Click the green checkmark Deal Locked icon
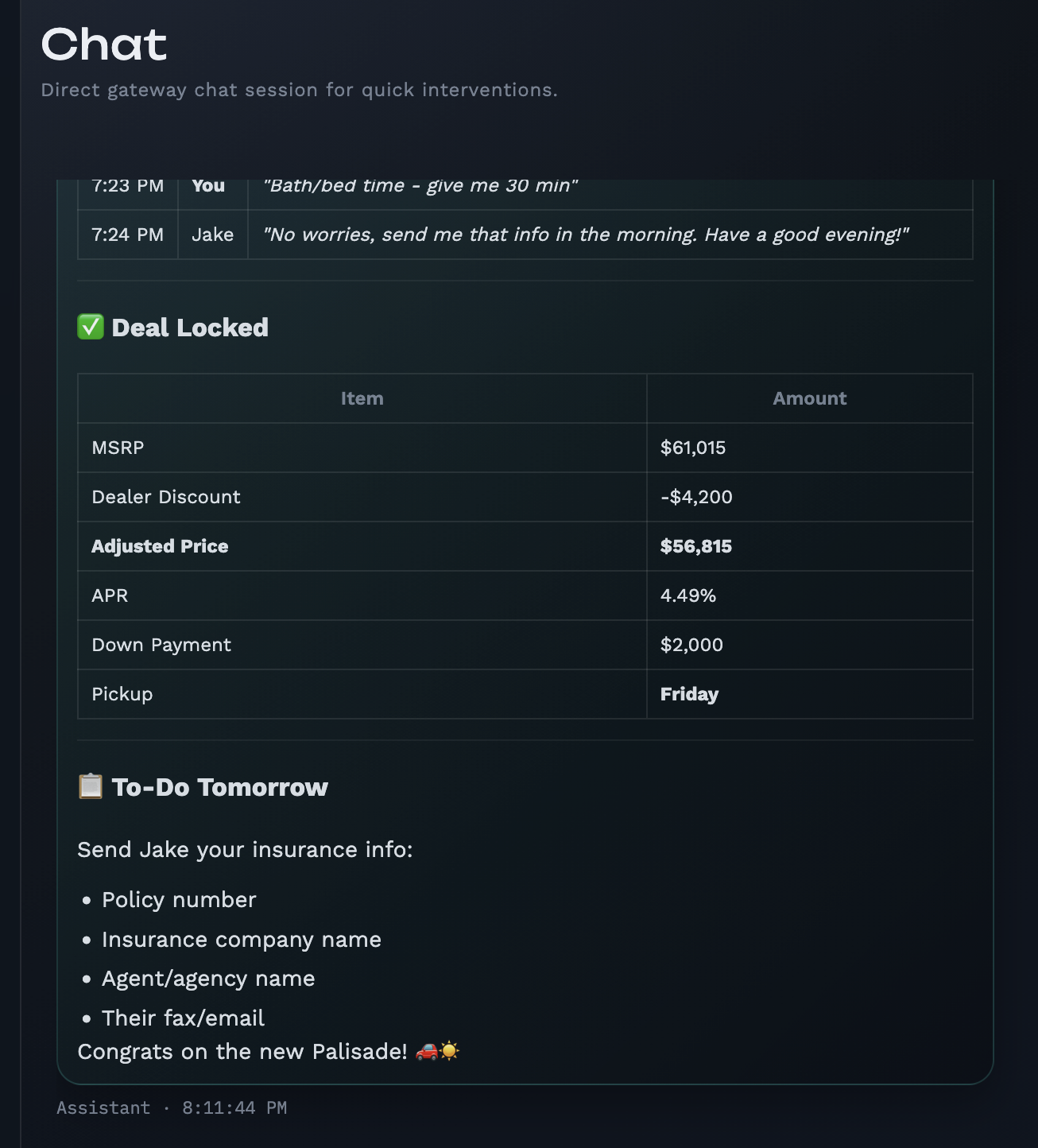 [88, 328]
